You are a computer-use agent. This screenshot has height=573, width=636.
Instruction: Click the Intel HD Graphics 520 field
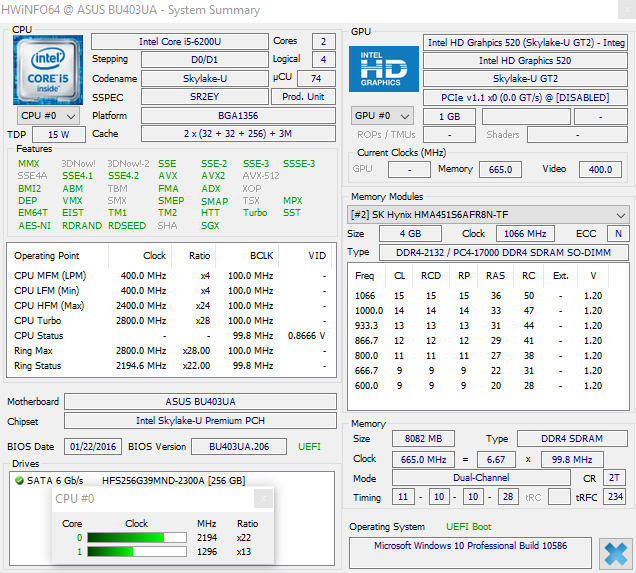point(525,61)
